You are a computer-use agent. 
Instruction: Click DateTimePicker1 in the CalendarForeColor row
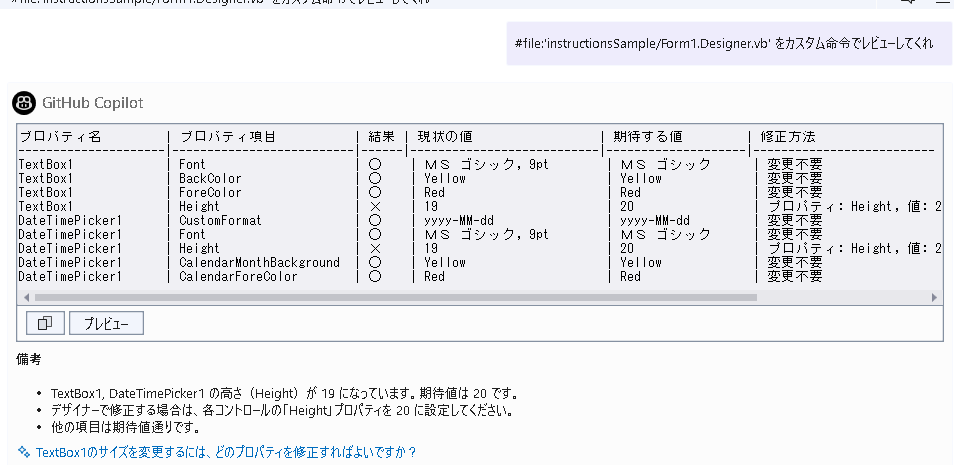(70, 276)
